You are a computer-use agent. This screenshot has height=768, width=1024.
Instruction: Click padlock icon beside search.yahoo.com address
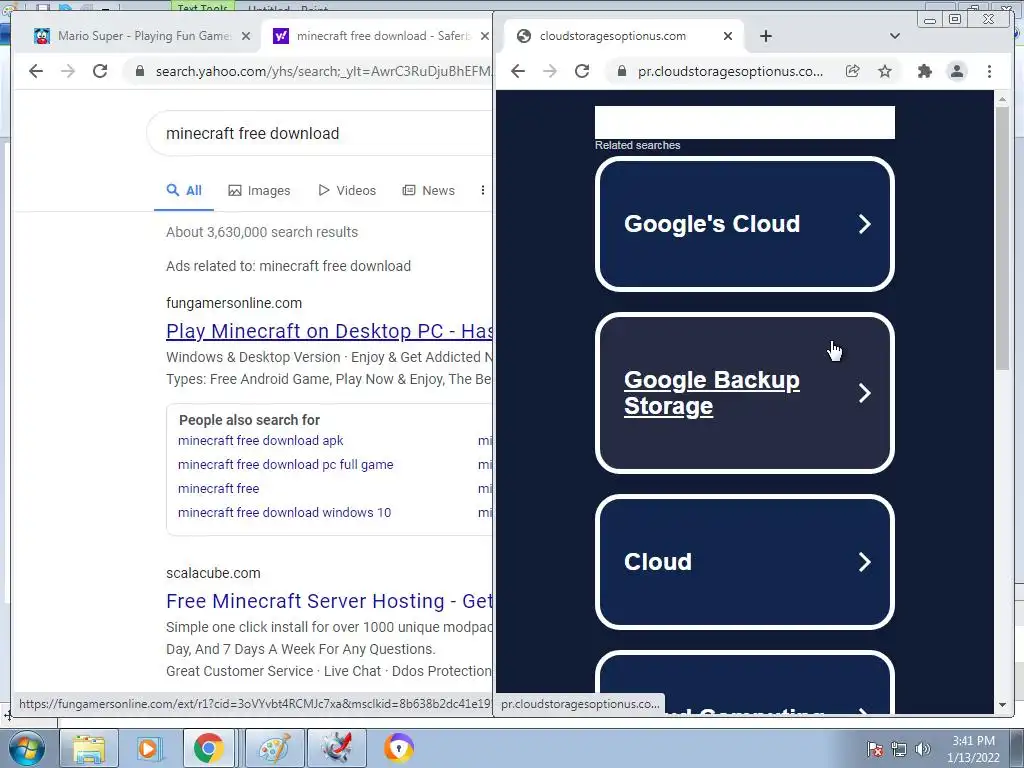pyautogui.click(x=139, y=71)
